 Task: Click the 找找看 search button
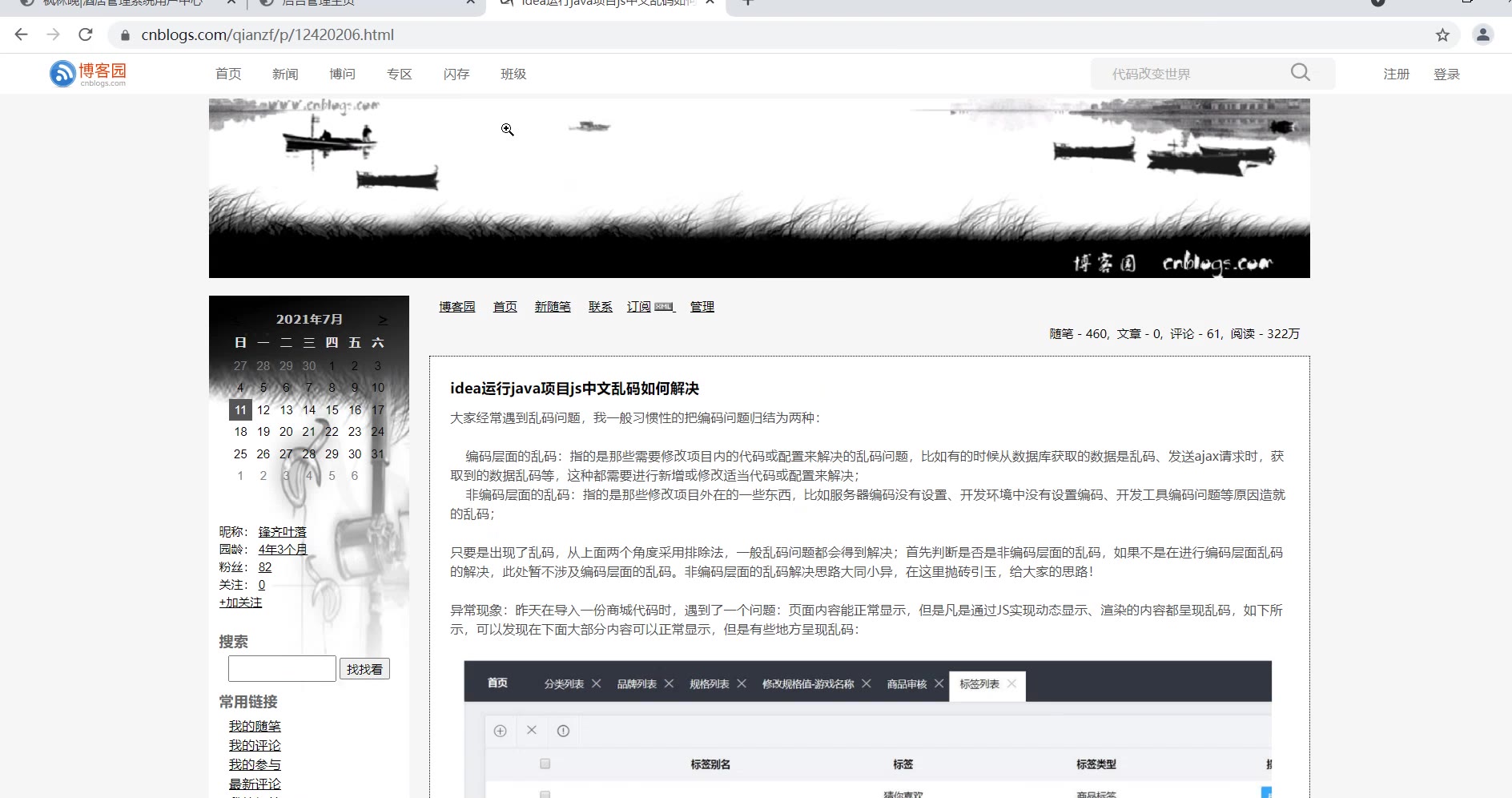click(364, 669)
